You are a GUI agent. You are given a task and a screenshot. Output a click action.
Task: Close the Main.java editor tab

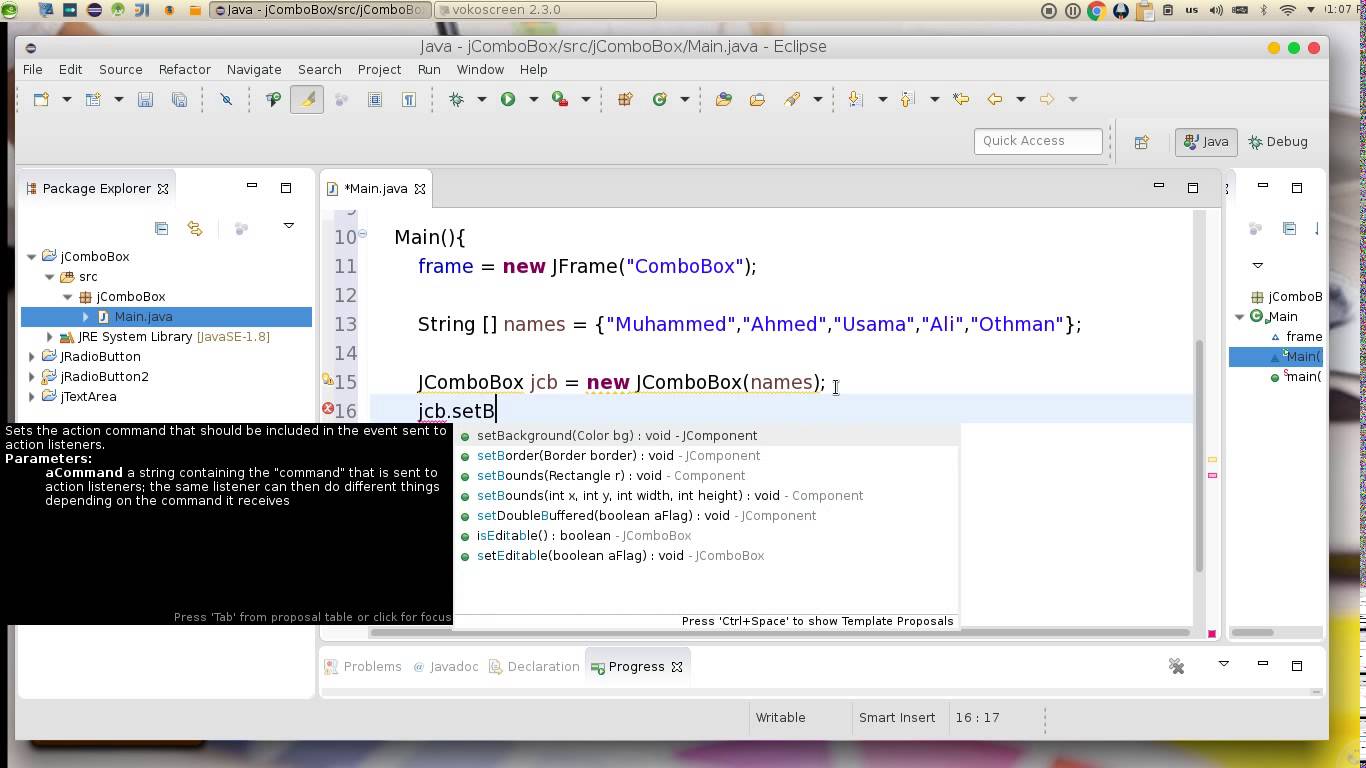pos(420,189)
